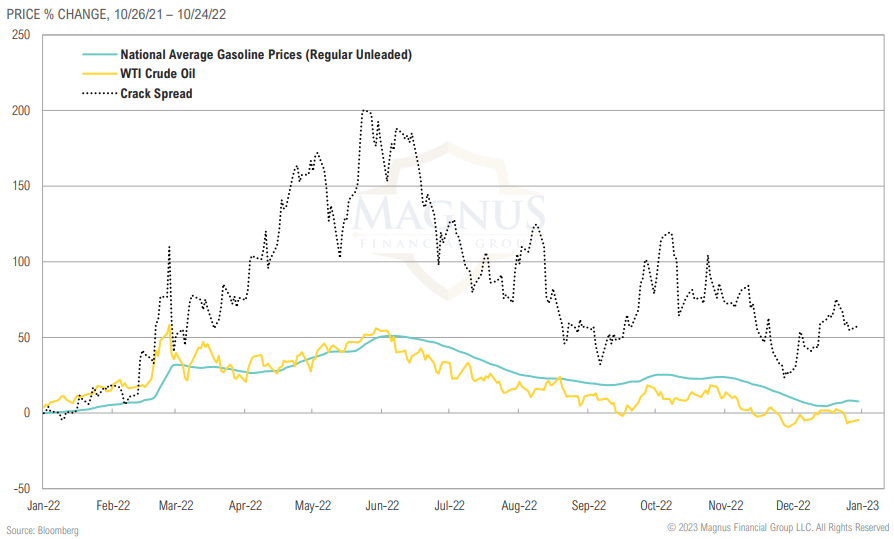Click the Jan-22 x-axis label

pyautogui.click(x=44, y=506)
